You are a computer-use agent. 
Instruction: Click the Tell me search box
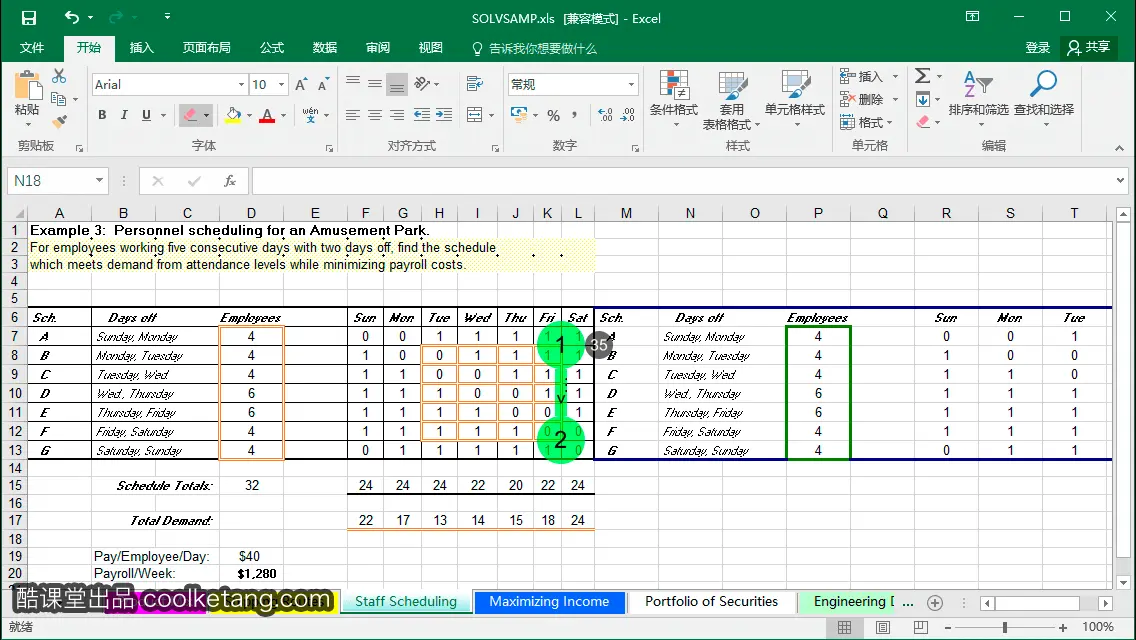point(535,49)
